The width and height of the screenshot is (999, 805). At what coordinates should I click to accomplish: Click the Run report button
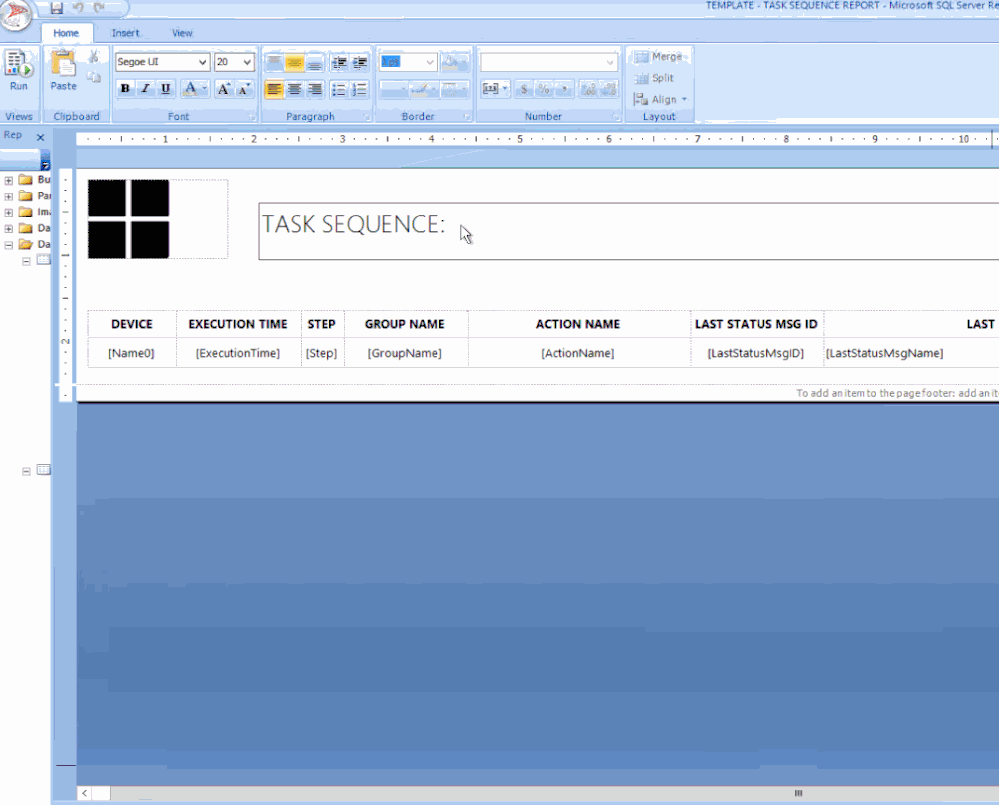[18, 71]
